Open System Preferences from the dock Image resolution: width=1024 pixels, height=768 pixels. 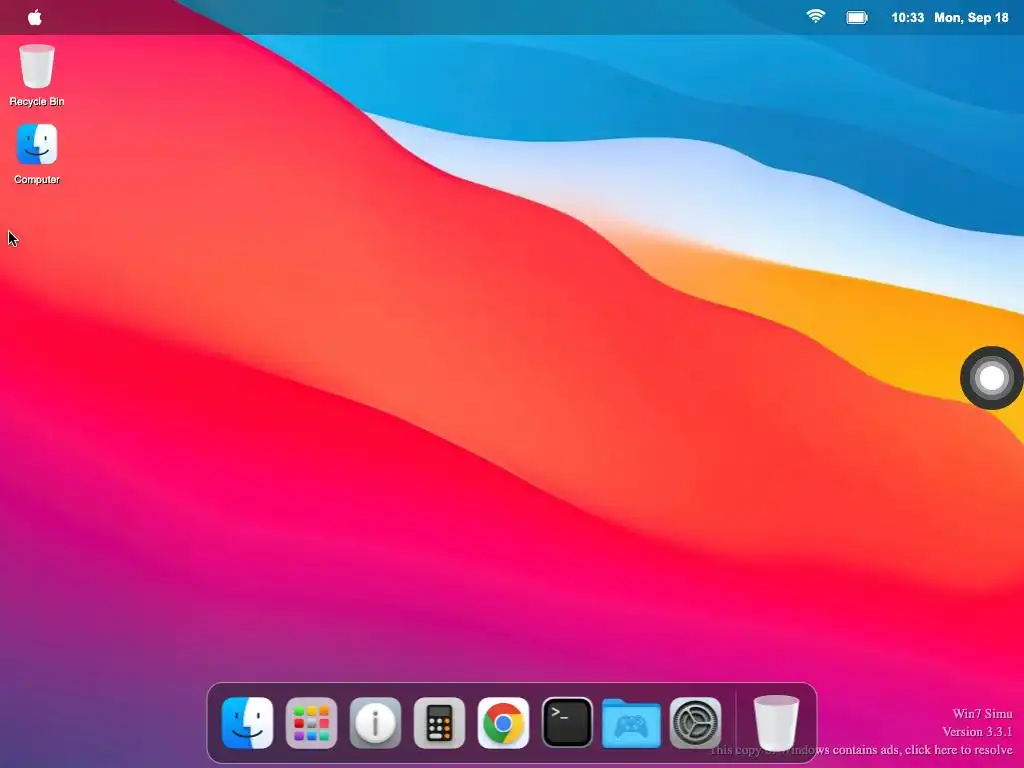point(696,723)
